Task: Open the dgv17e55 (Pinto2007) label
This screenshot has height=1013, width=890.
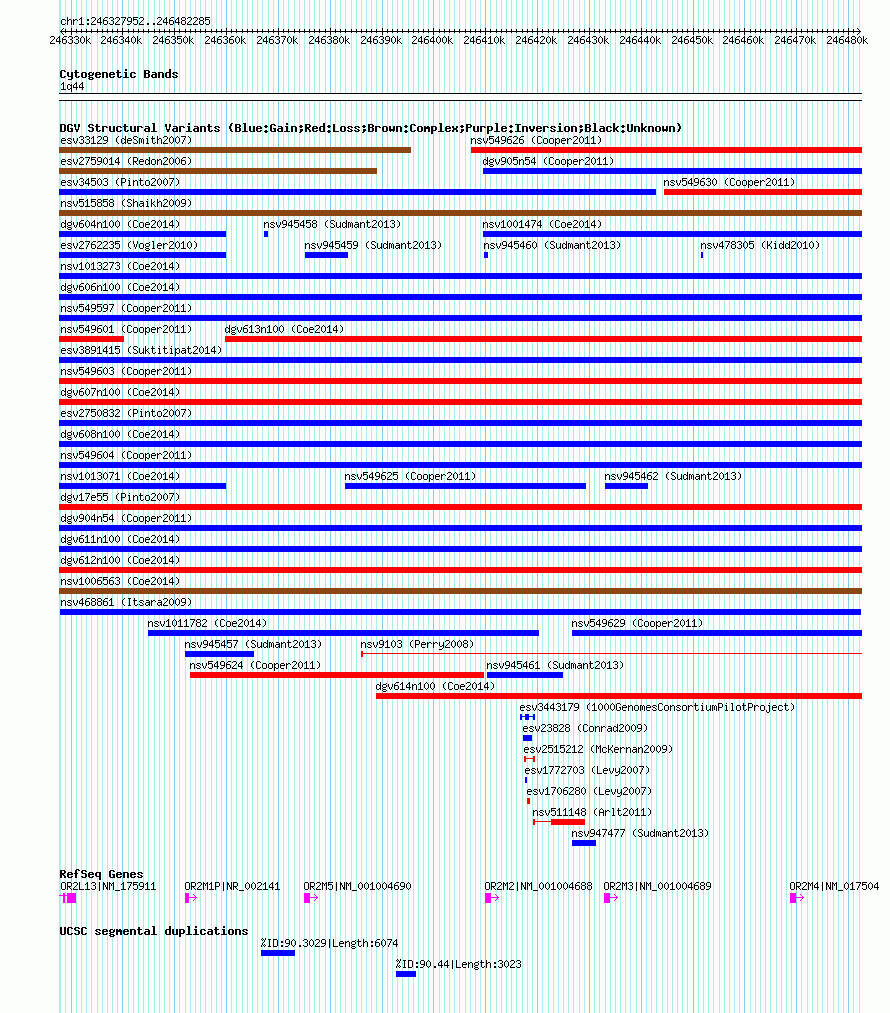Action: pos(120,497)
